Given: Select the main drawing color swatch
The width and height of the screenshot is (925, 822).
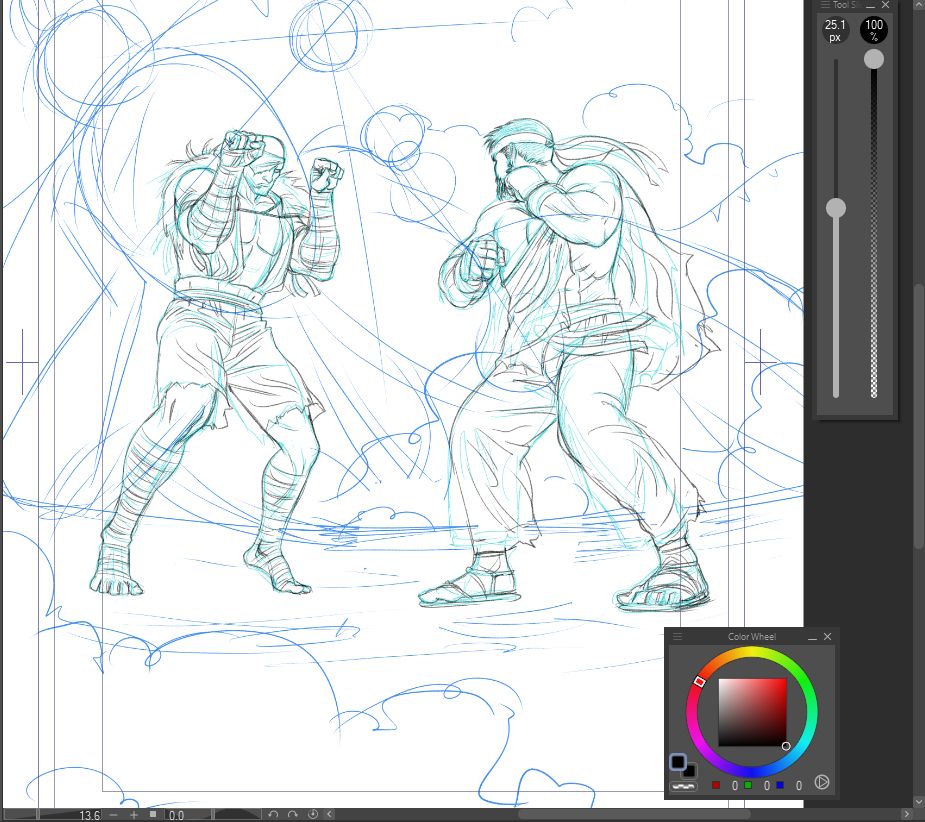Looking at the screenshot, I should 678,762.
